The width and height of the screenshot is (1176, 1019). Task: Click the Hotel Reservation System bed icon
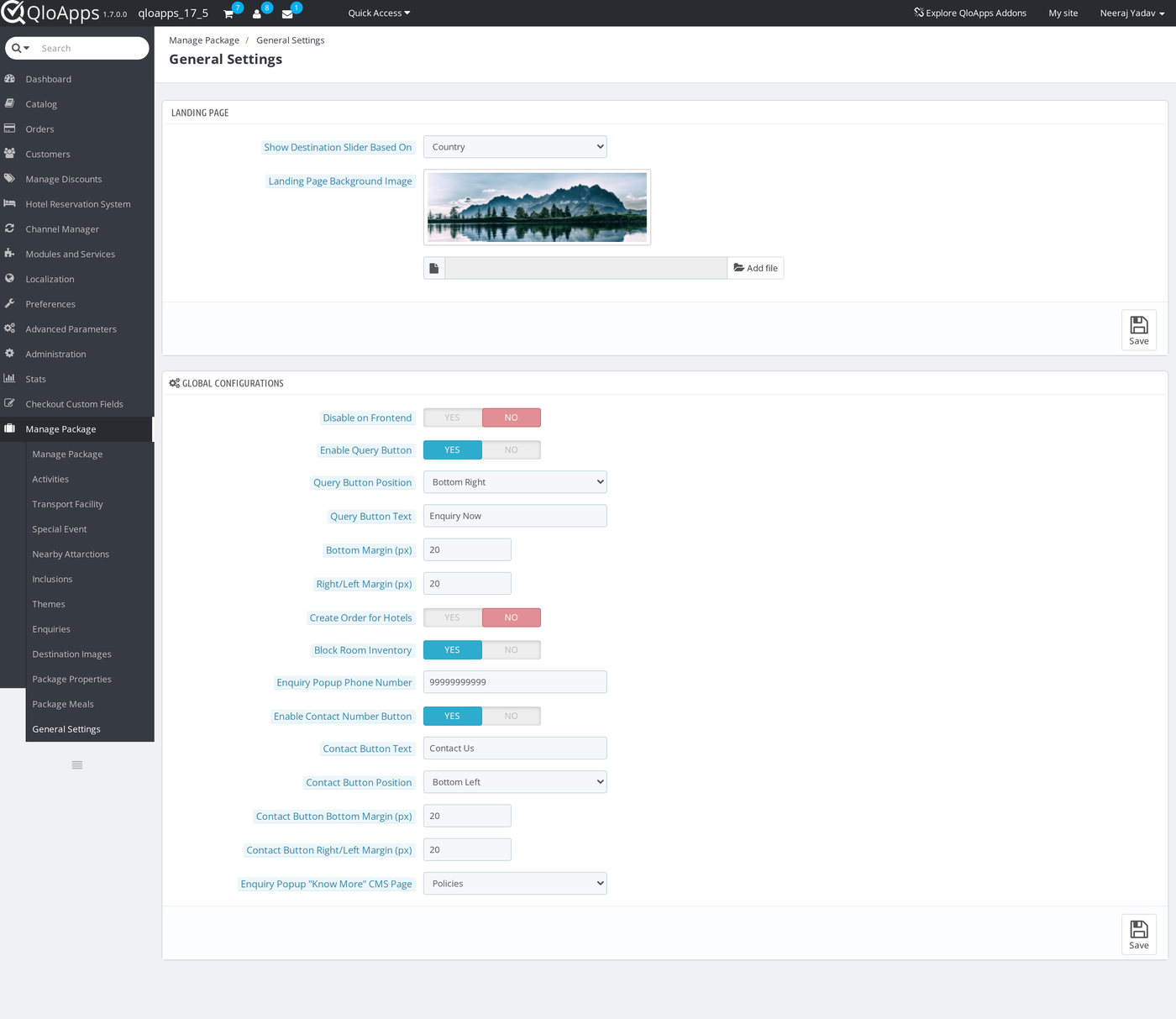pos(10,203)
